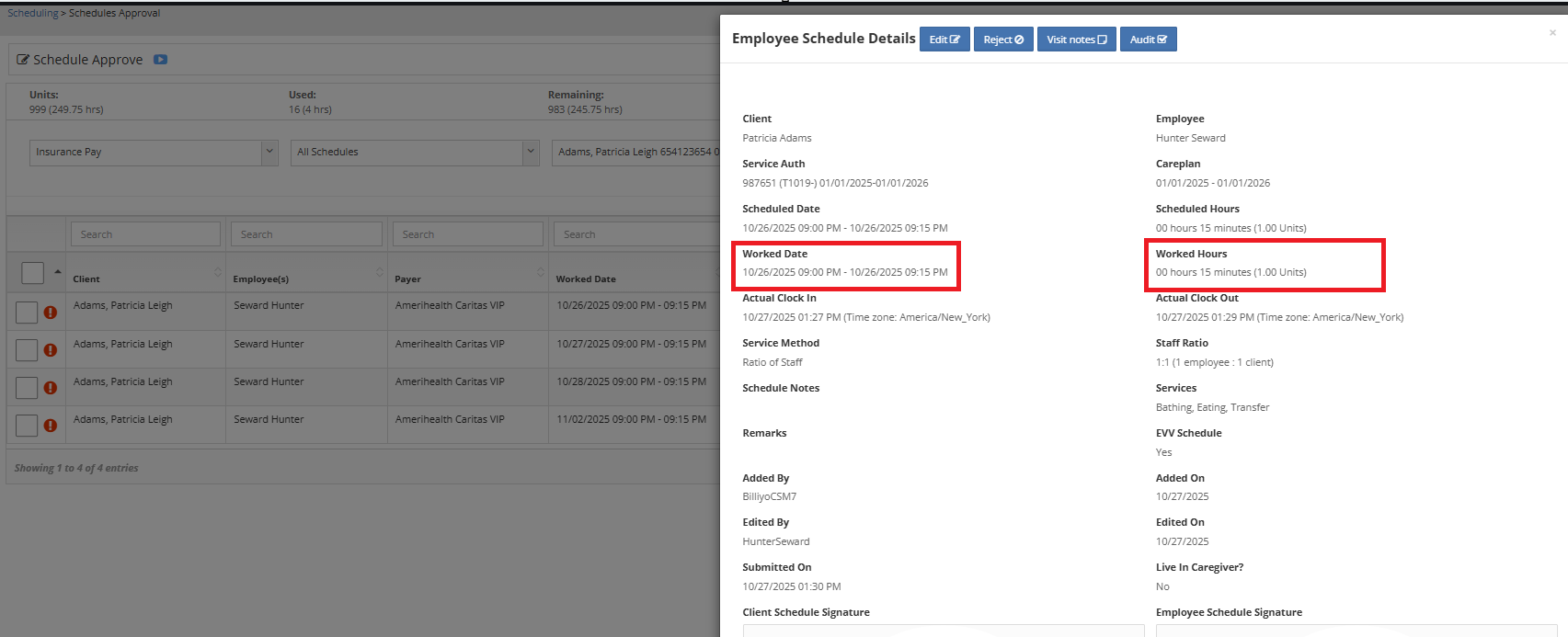Toggle the select-all checkbox in table header
1568x637 pixels.
point(32,273)
